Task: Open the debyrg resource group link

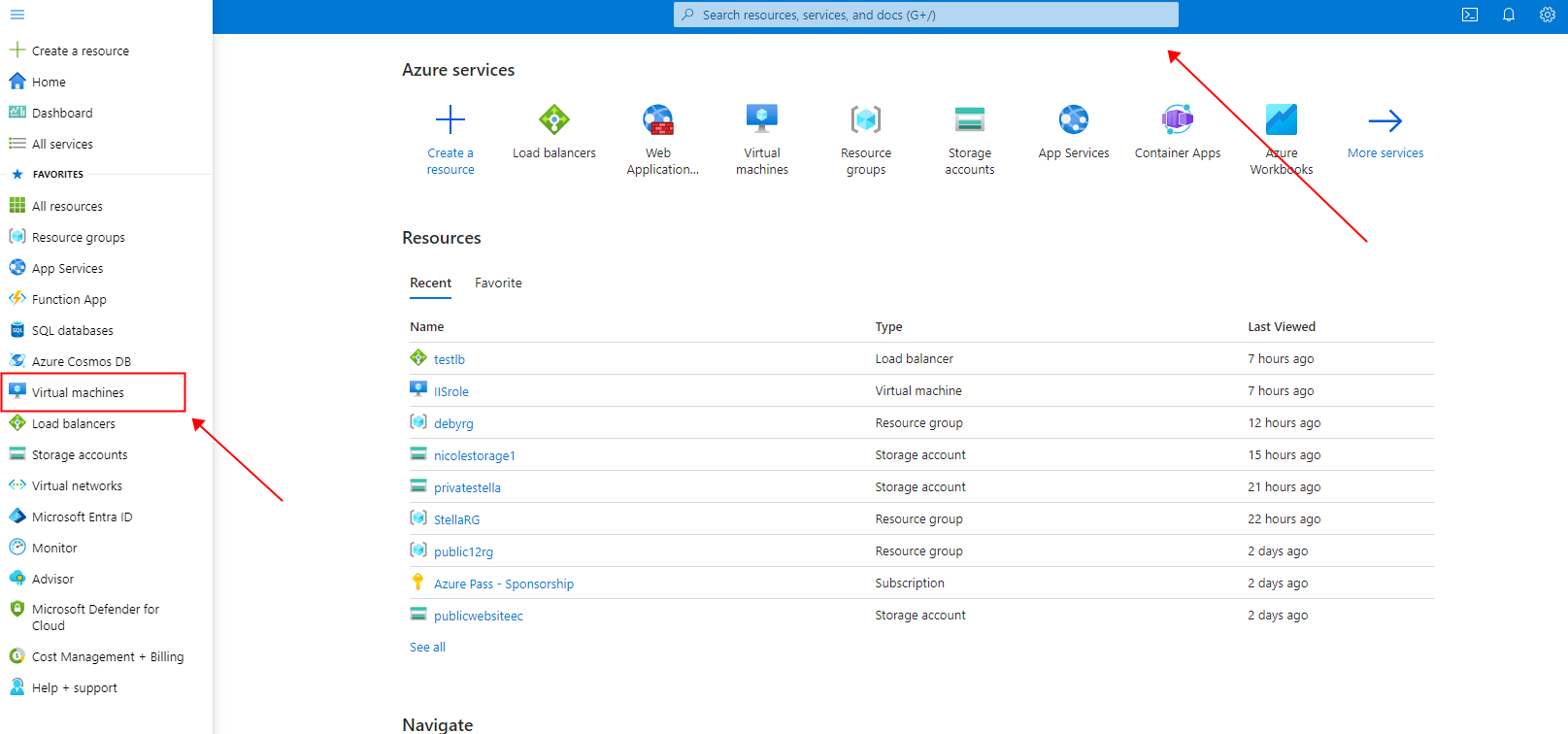Action: 453,423
